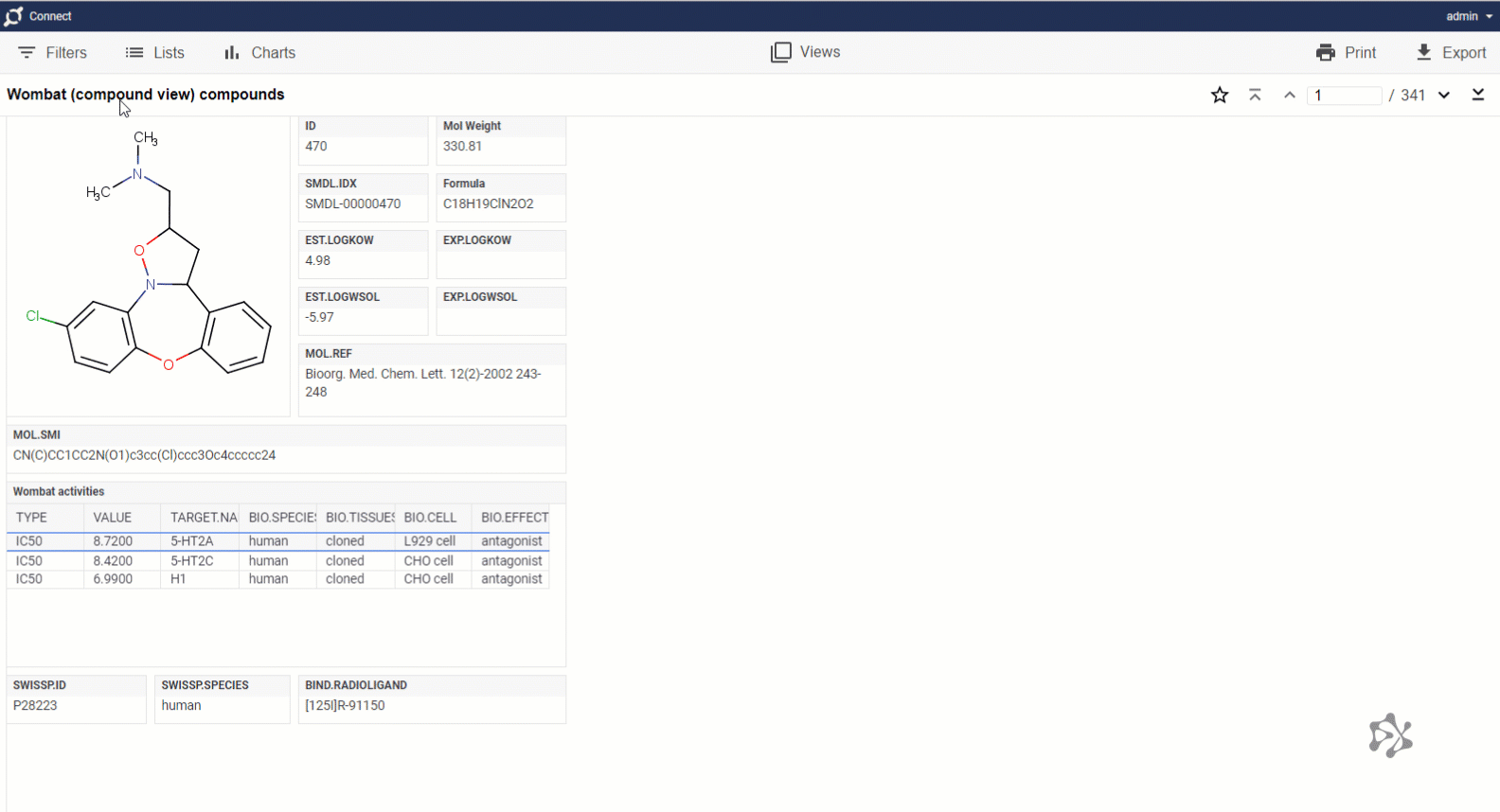Click the chemical structure image
Image resolution: width=1500 pixels, height=812 pixels.
(x=149, y=265)
